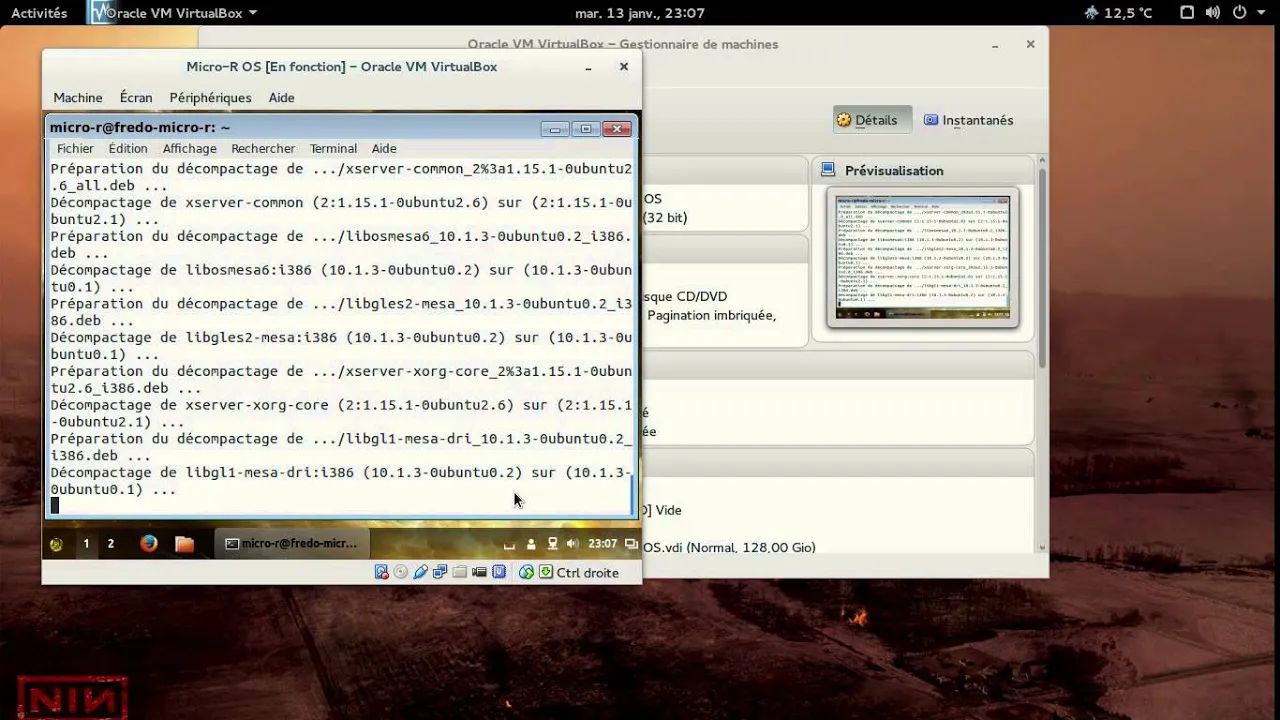This screenshot has width=1280, height=720.
Task: Open the file manager folder icon in guest panel
Action: [x=184, y=544]
